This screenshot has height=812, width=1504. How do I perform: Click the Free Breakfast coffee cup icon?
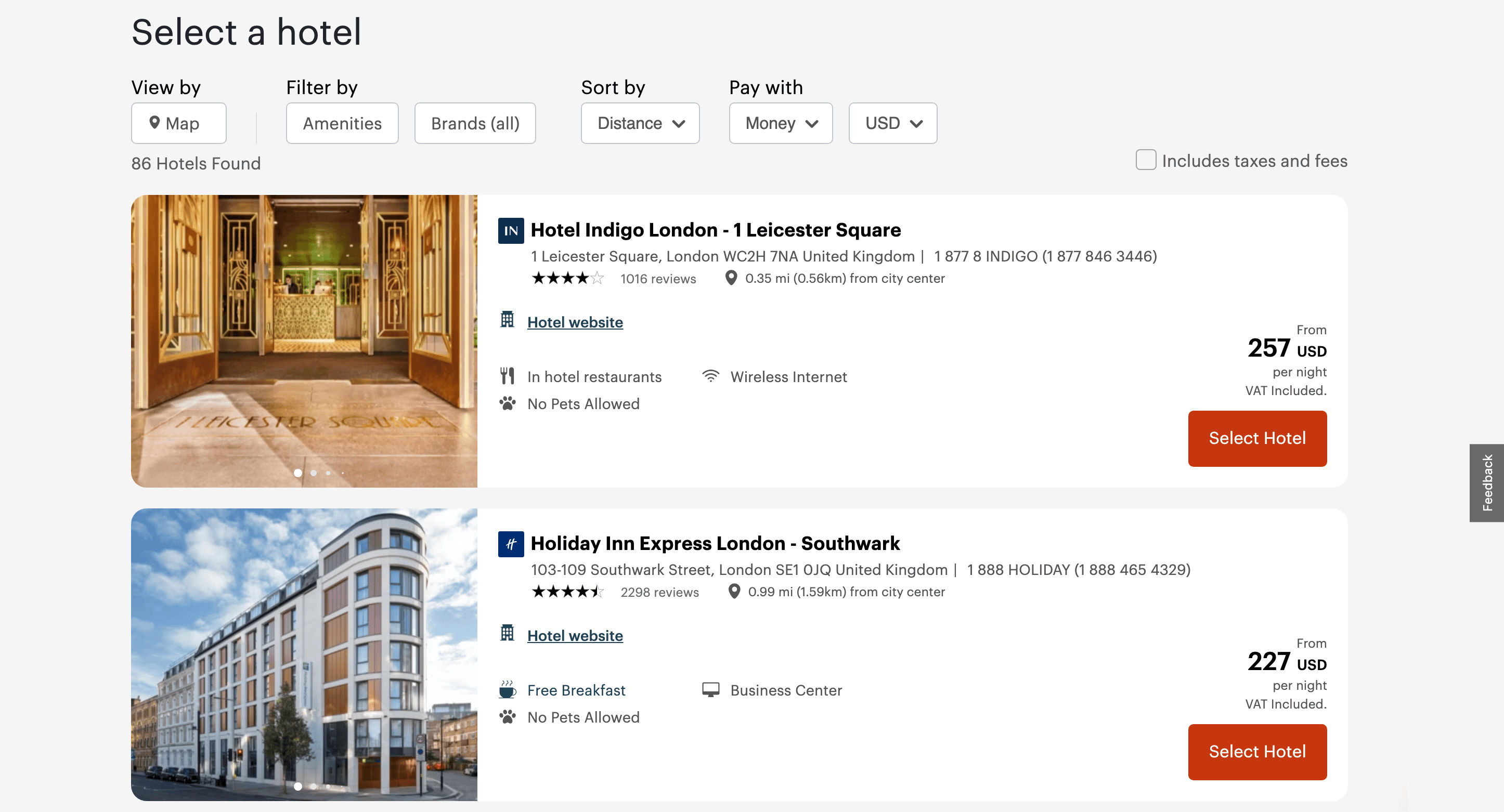click(507, 689)
